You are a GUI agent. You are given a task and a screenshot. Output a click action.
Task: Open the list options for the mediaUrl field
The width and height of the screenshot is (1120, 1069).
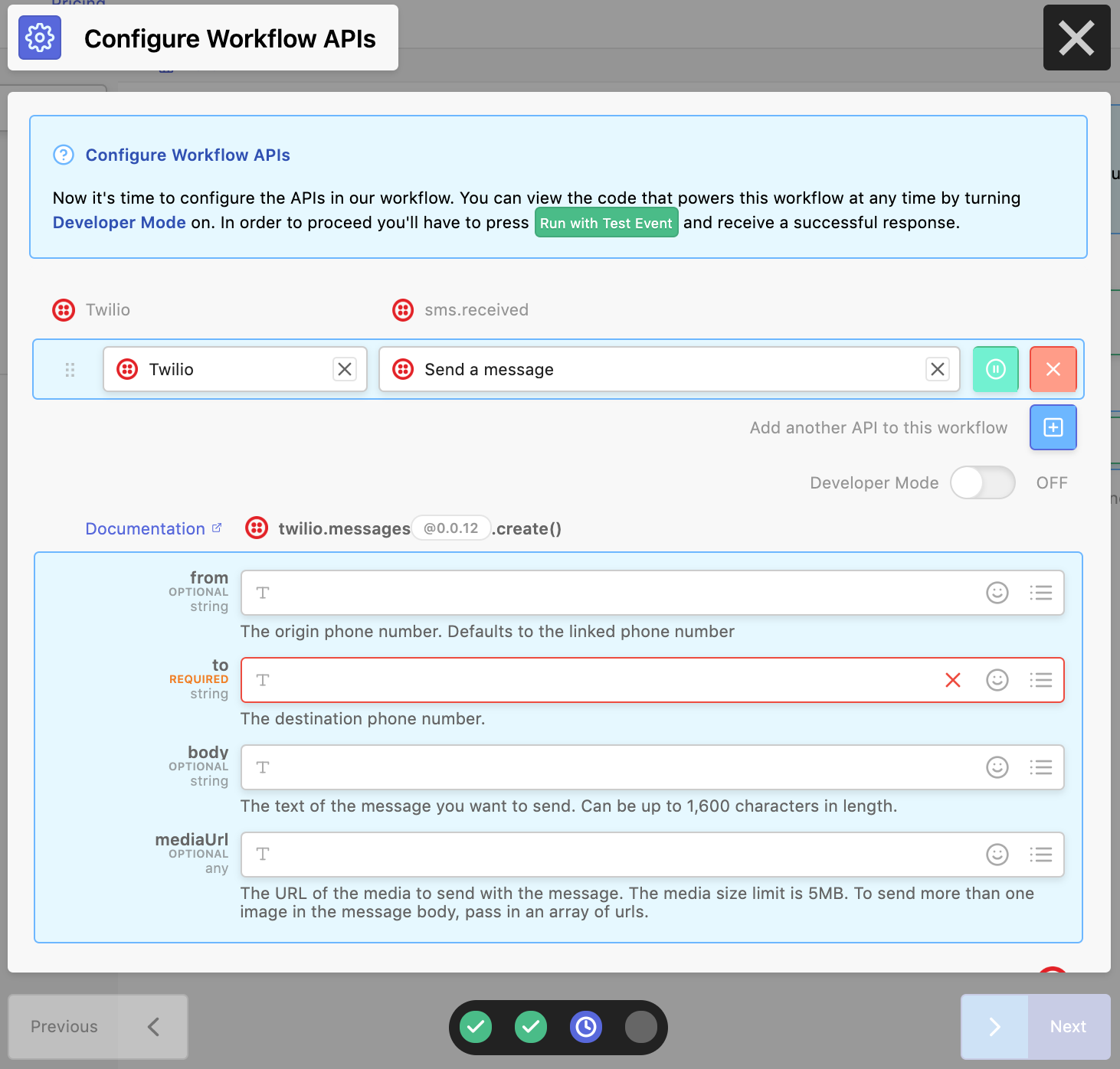tap(1040, 855)
